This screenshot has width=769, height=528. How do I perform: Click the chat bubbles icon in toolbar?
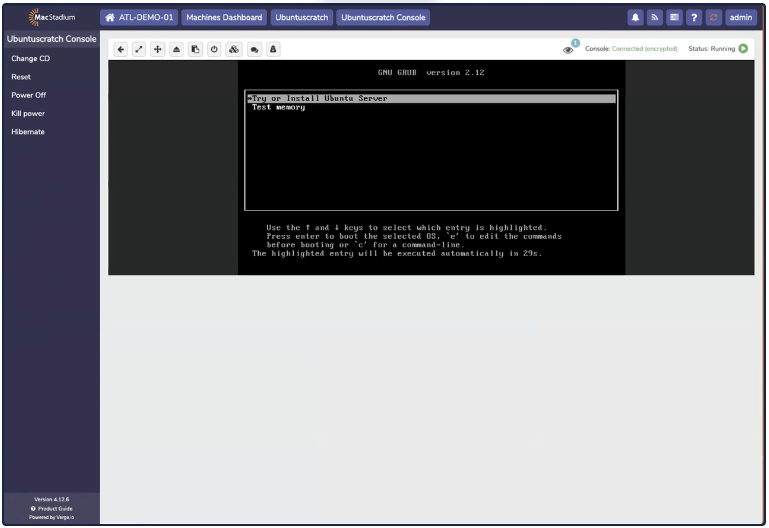(x=253, y=48)
